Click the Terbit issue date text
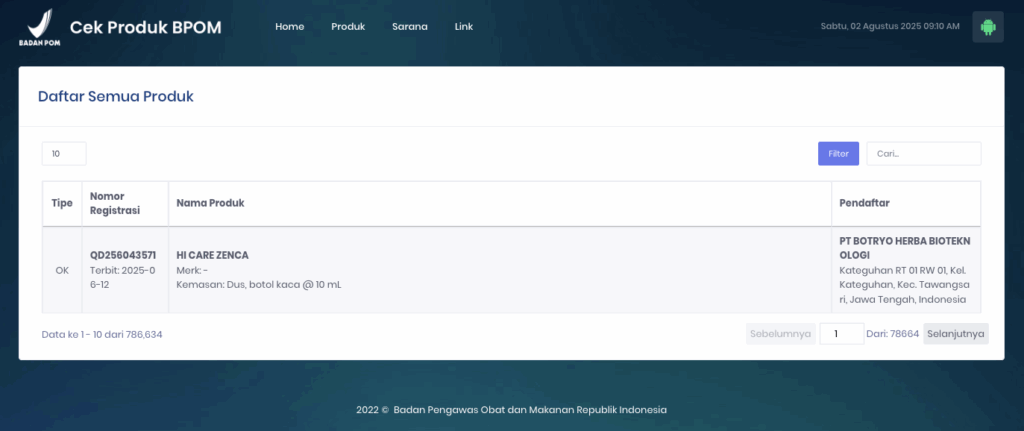Screen dimensions: 1024x431 click(122, 278)
